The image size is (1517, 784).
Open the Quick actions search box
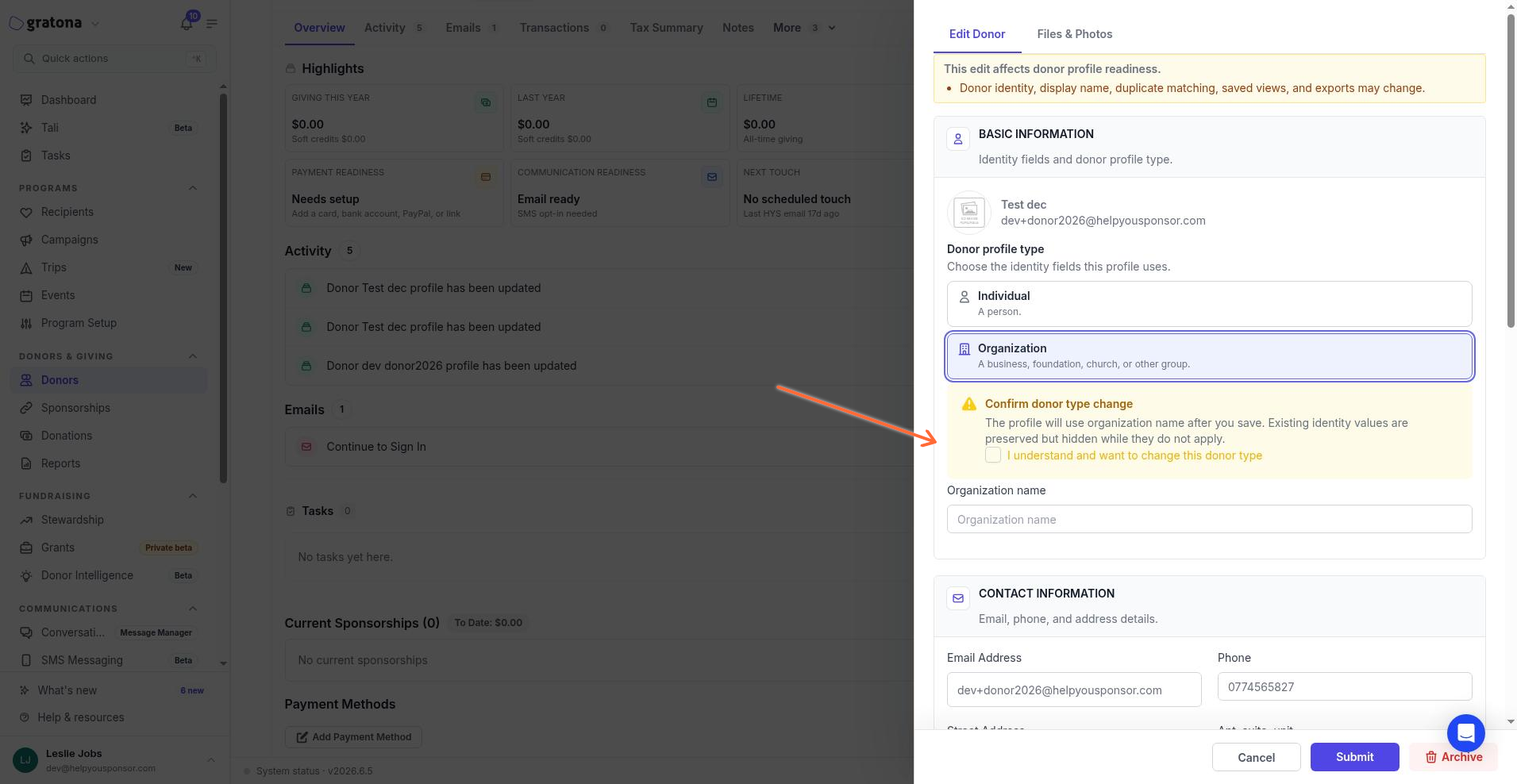click(x=114, y=58)
